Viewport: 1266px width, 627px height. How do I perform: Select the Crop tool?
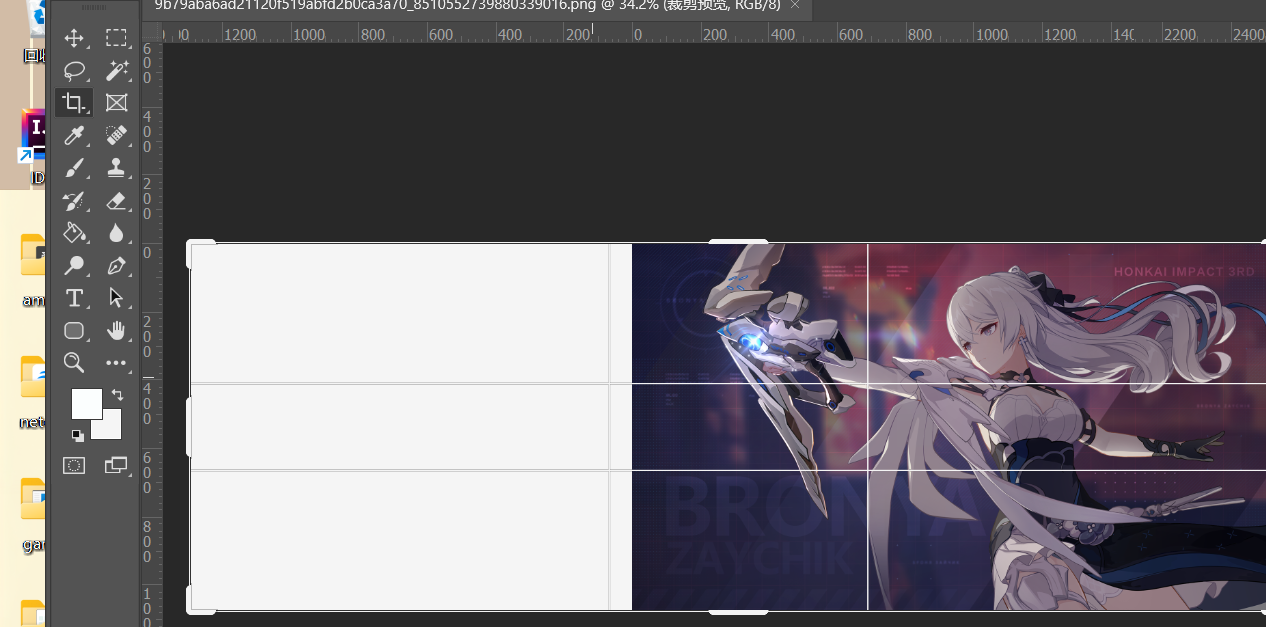point(74,102)
